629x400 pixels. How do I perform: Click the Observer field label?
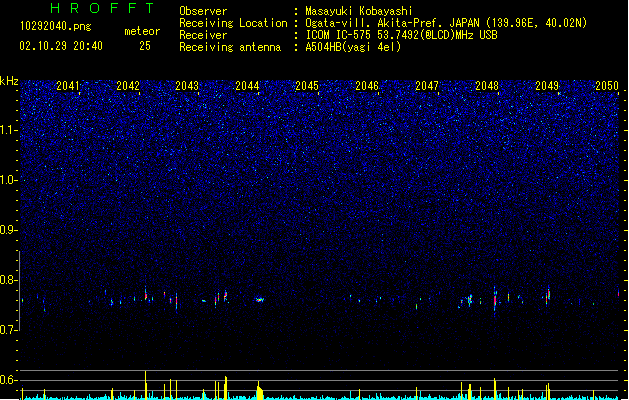pyautogui.click(x=203, y=11)
